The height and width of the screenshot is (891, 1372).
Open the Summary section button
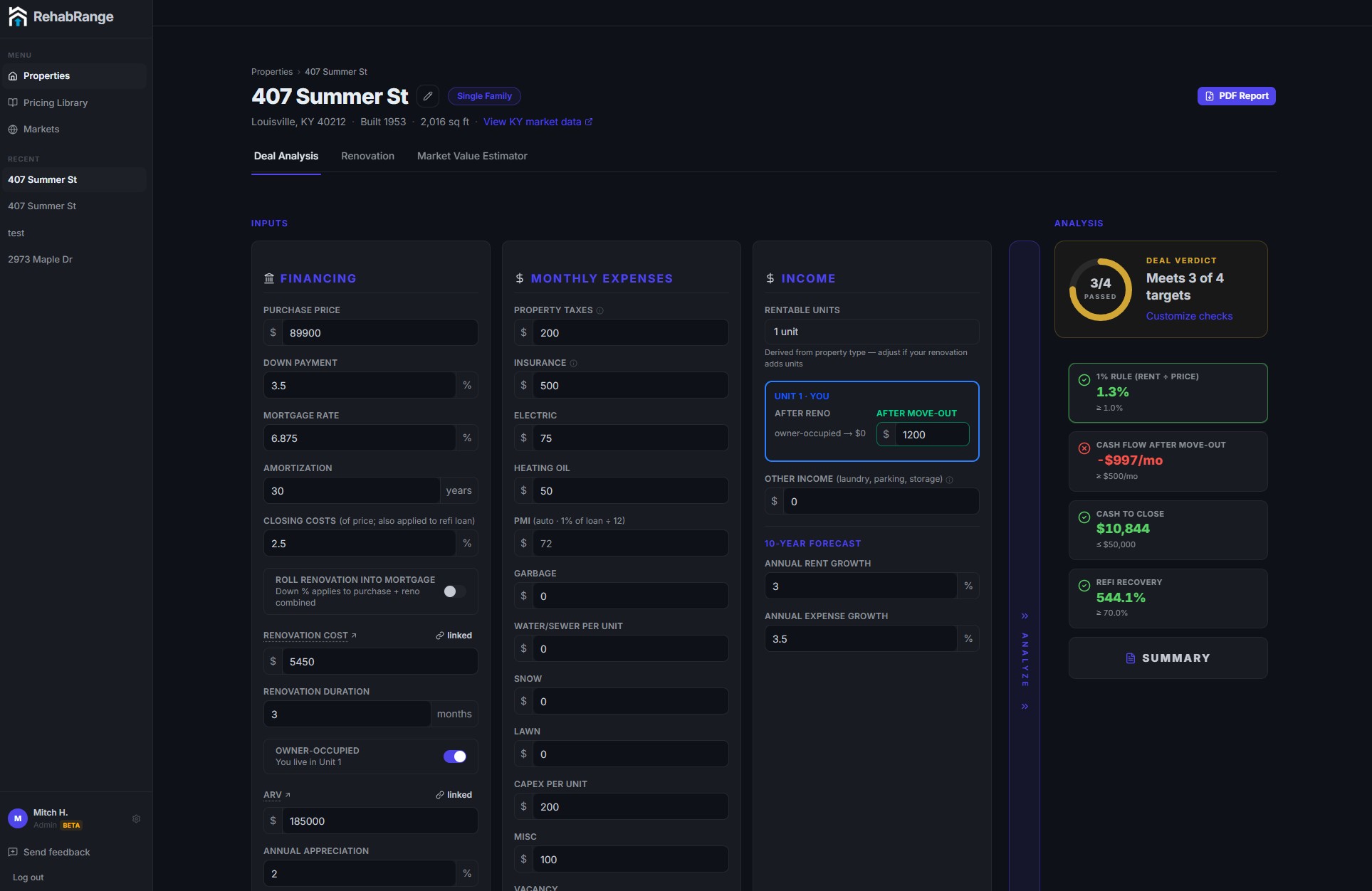click(1168, 658)
